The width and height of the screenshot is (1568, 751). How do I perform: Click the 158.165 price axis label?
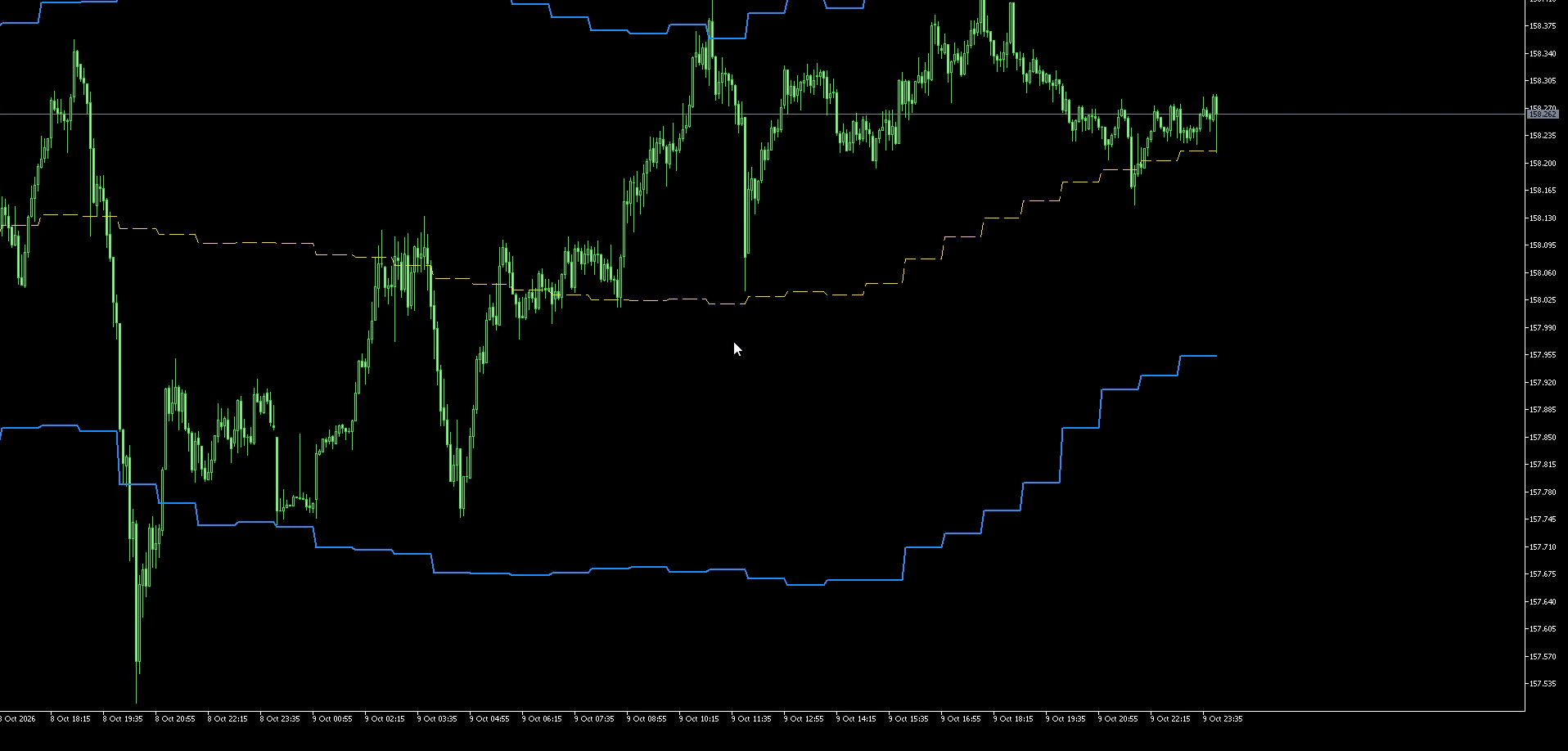tap(1543, 191)
